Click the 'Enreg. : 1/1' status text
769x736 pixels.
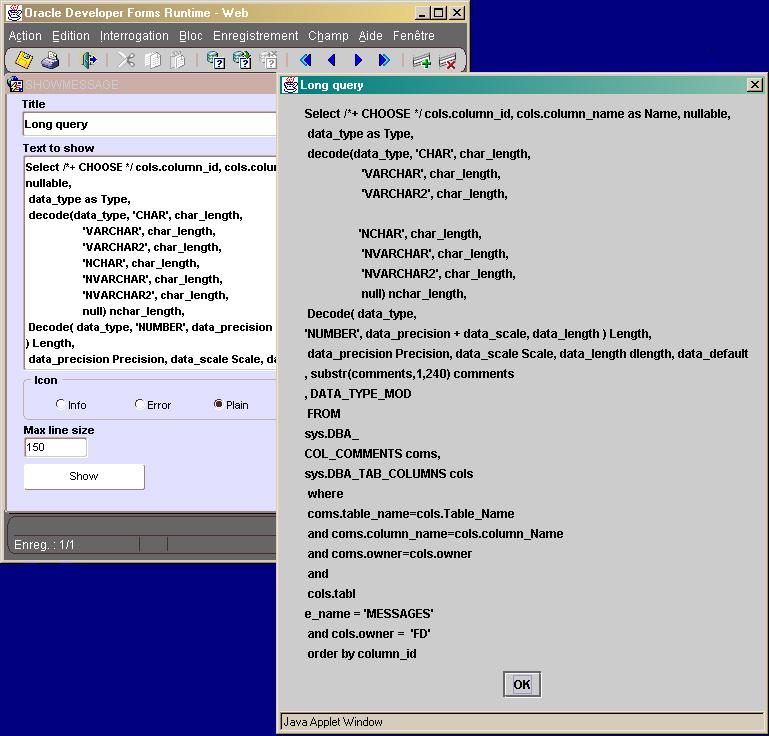pos(44,545)
